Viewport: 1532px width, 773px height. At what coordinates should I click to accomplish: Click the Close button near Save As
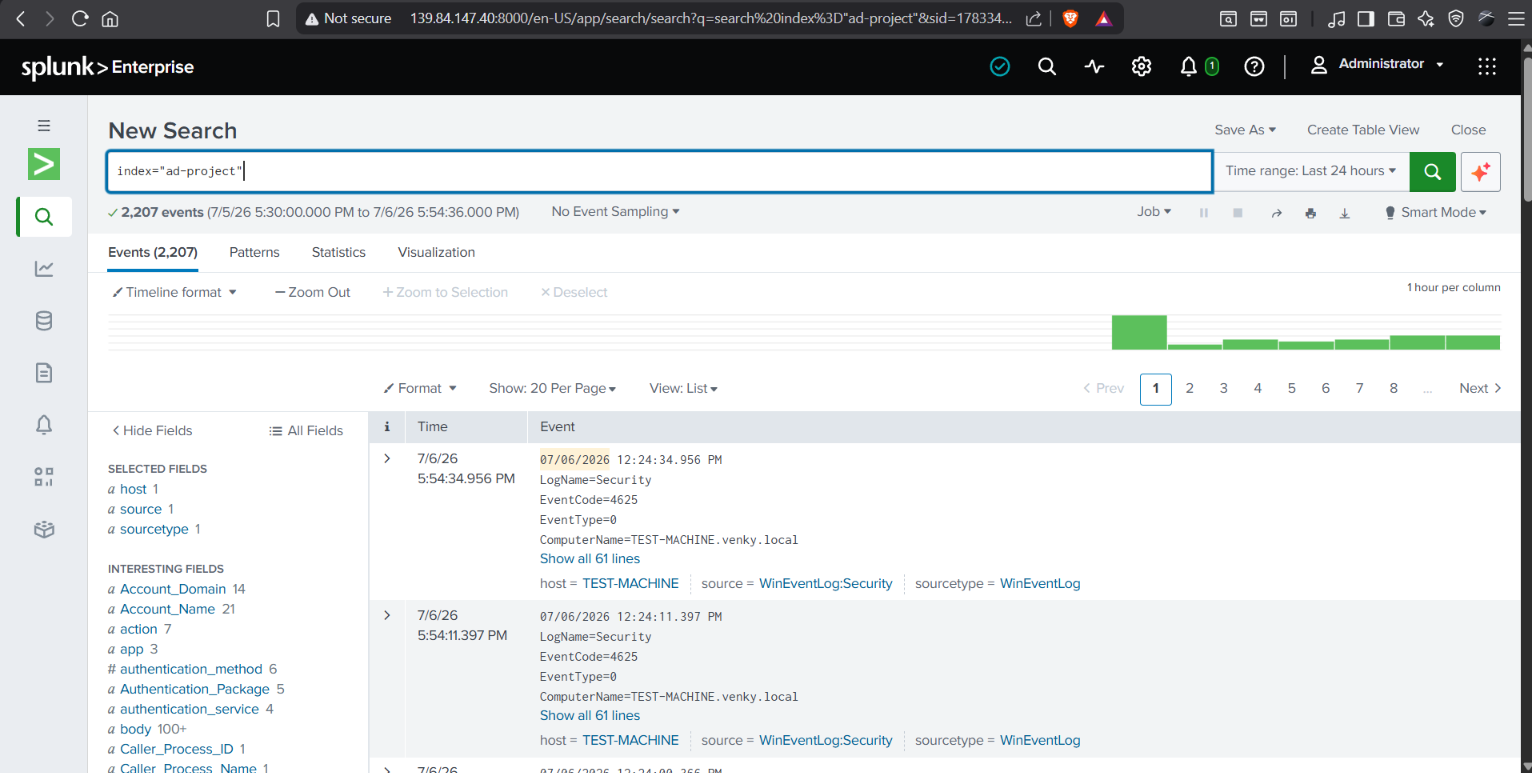point(1468,130)
